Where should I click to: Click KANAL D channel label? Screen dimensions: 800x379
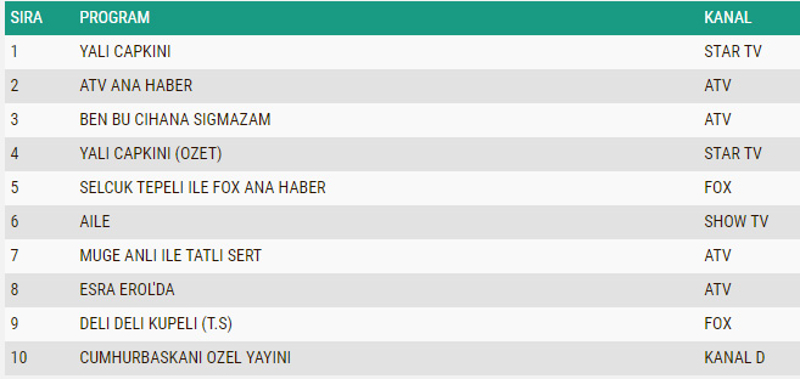point(734,358)
